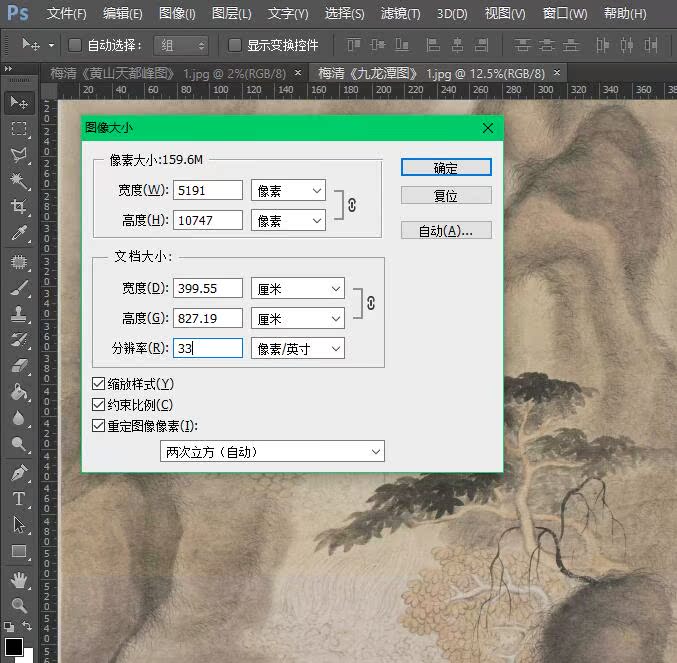Close the 图像大小 dialog
This screenshot has width=677, height=663.
tap(488, 128)
